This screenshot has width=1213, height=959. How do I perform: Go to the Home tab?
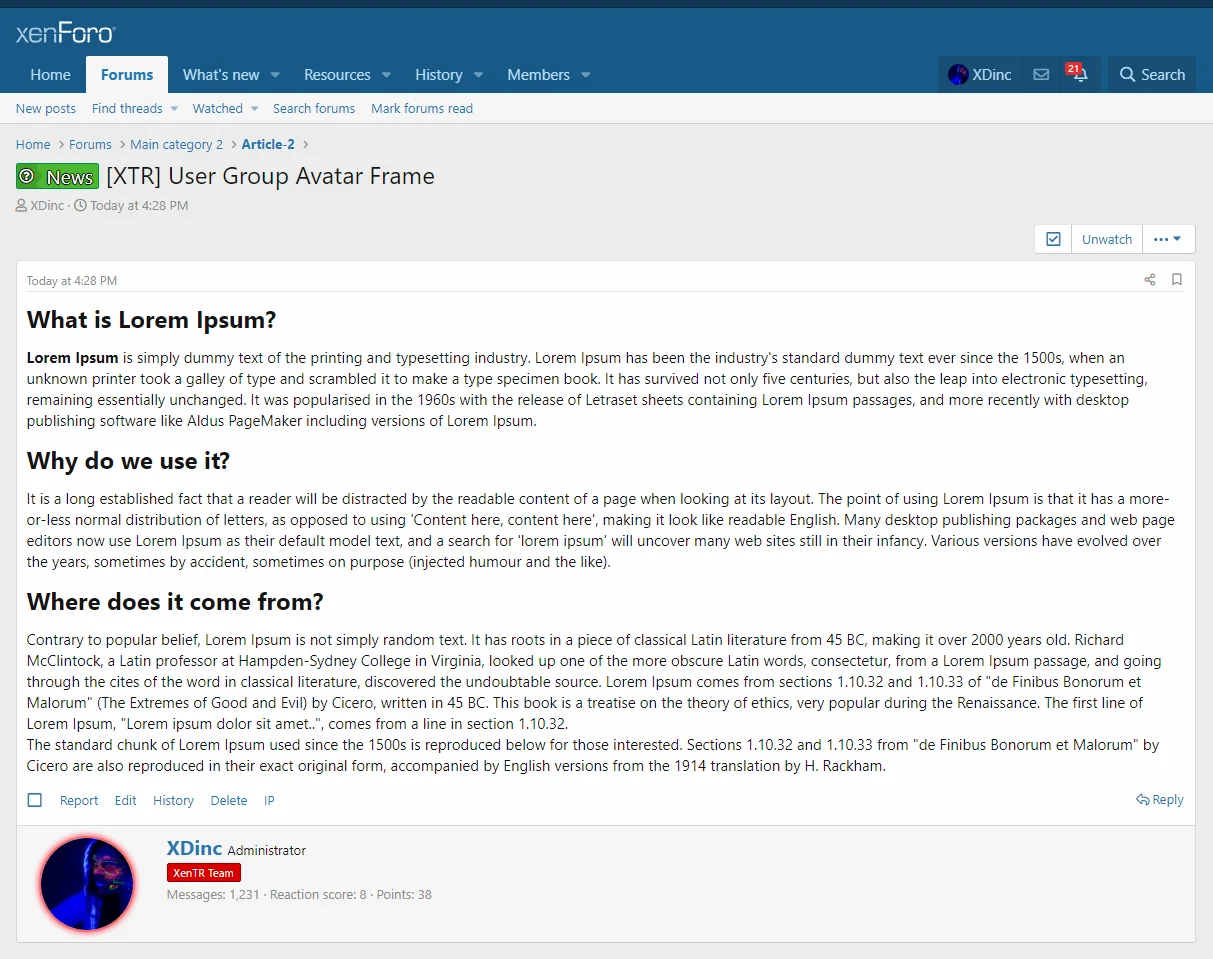coord(50,75)
